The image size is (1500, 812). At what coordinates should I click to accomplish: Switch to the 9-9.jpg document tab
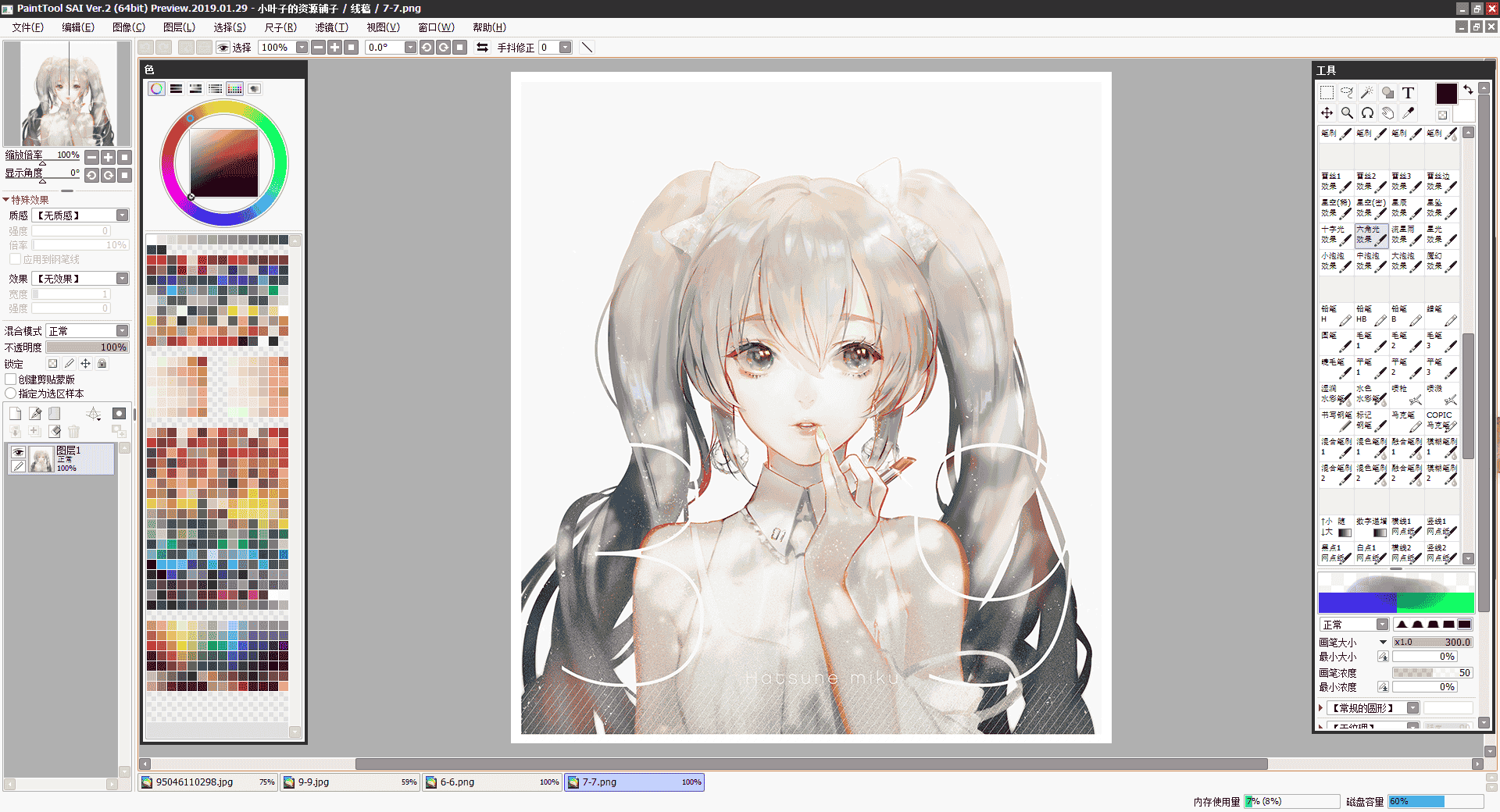tap(350, 782)
